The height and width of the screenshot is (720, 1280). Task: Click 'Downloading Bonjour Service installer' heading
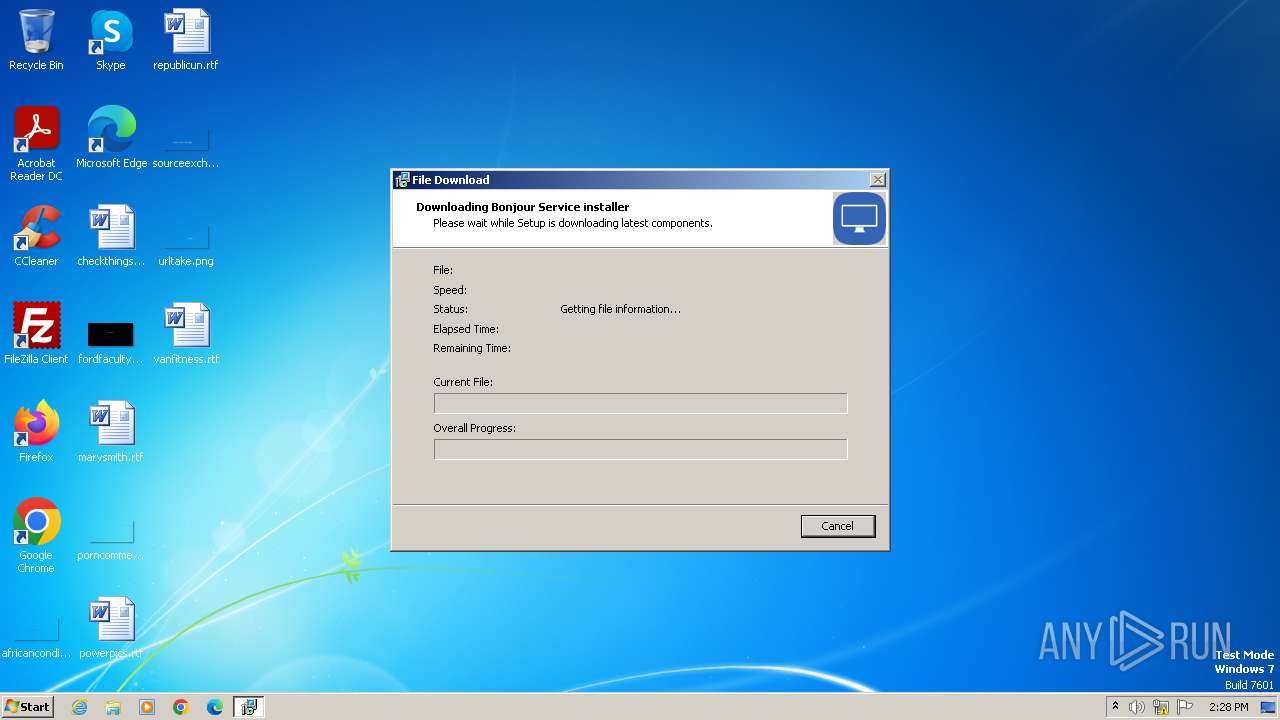(523, 207)
